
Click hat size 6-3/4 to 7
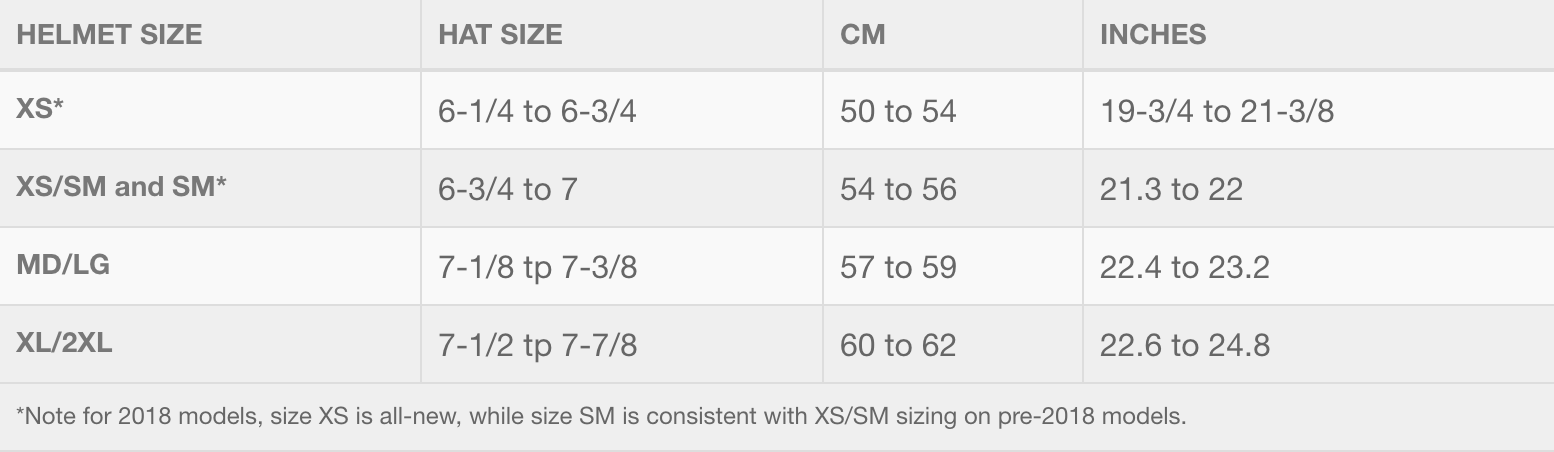[508, 188]
